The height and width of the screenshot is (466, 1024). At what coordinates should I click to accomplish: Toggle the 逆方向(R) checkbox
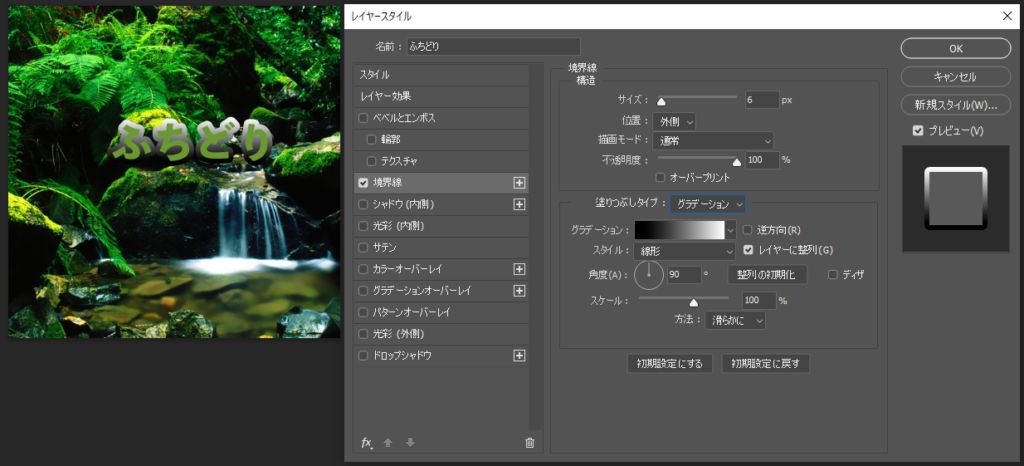pos(748,230)
